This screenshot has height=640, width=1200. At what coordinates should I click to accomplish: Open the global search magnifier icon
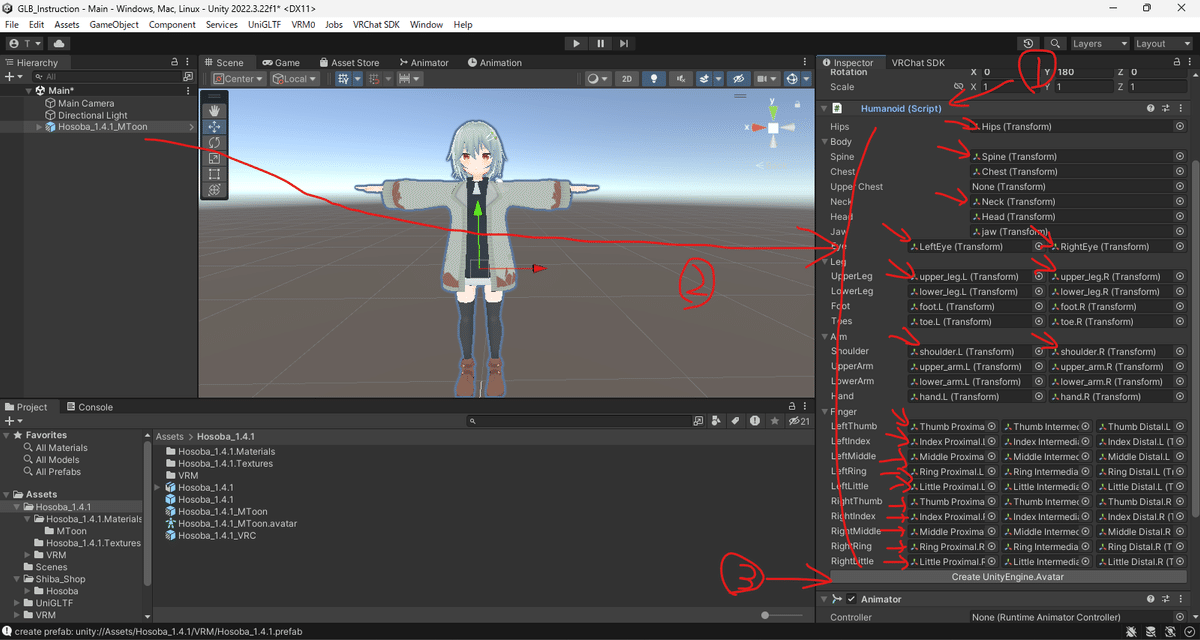1055,44
